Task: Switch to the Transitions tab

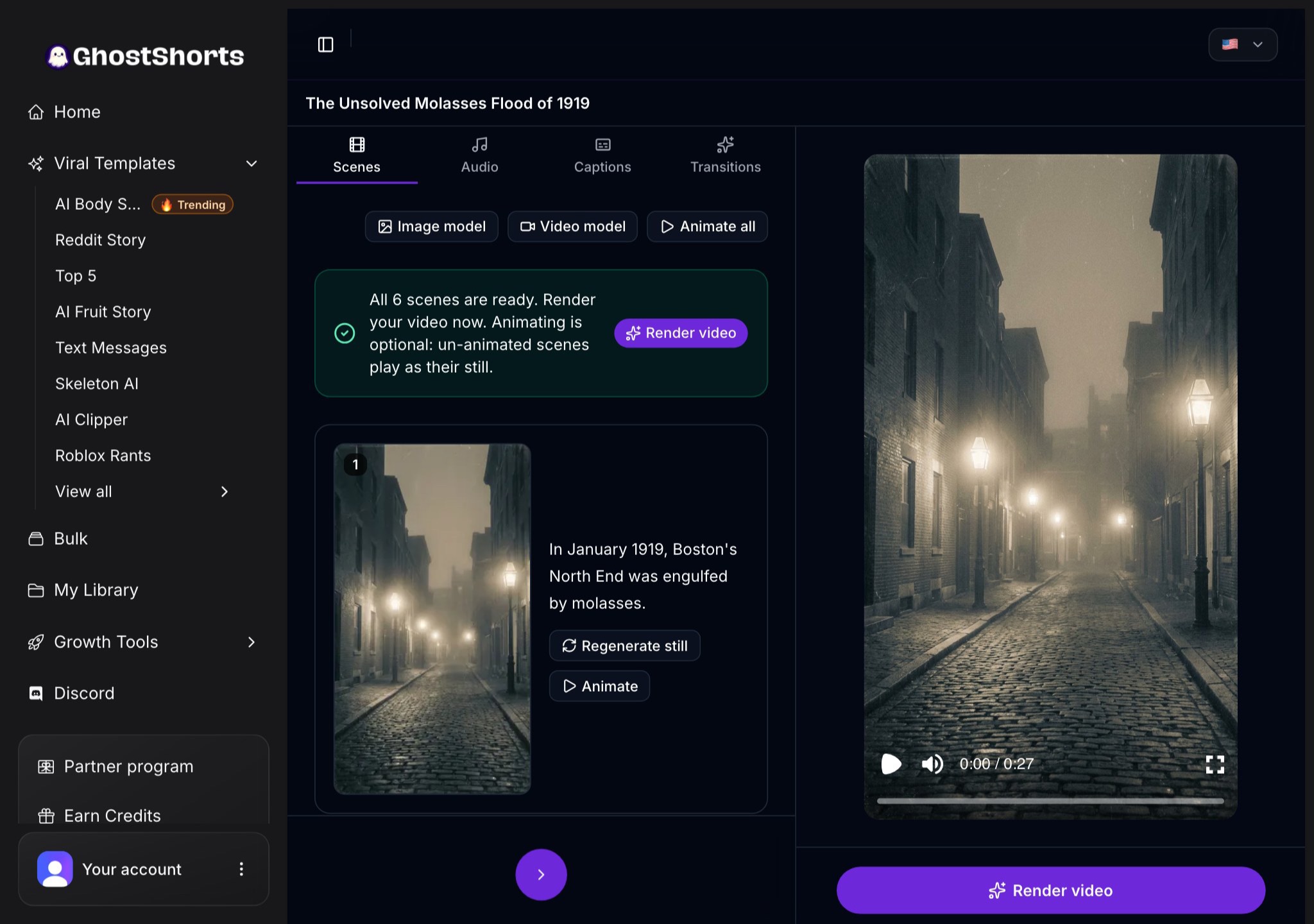Action: click(x=726, y=156)
